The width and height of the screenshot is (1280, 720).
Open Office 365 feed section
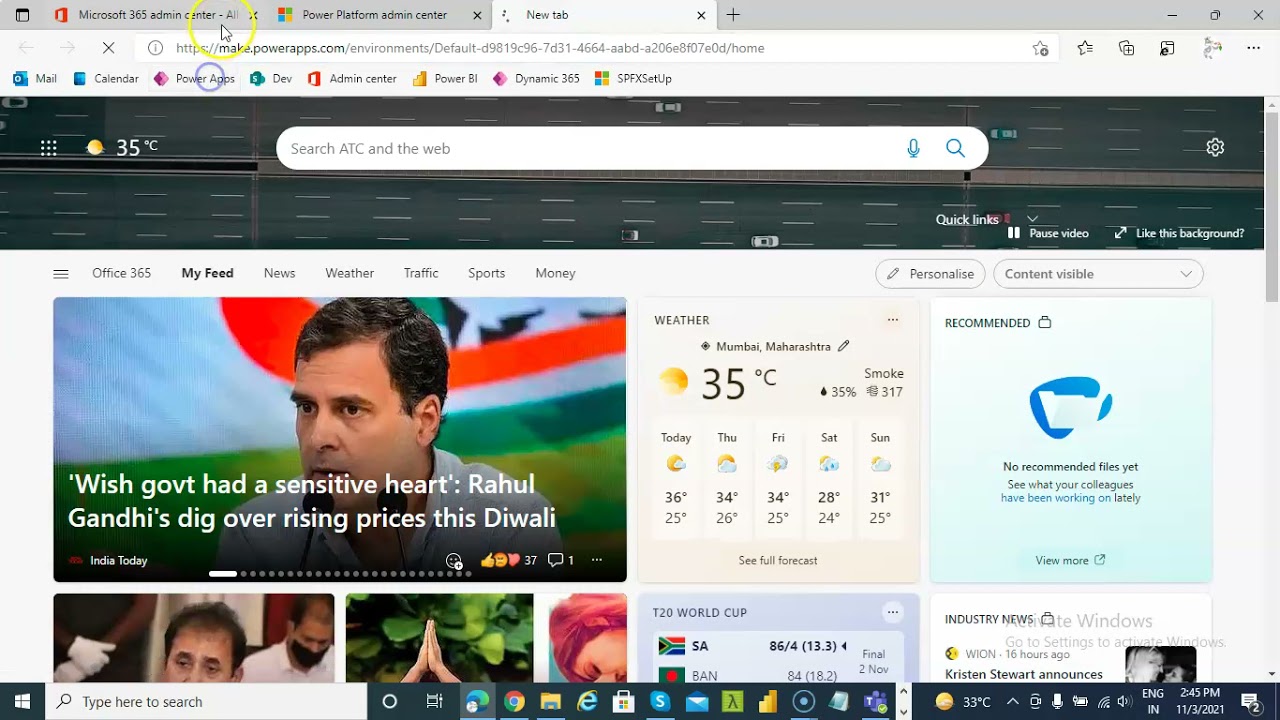tap(122, 273)
